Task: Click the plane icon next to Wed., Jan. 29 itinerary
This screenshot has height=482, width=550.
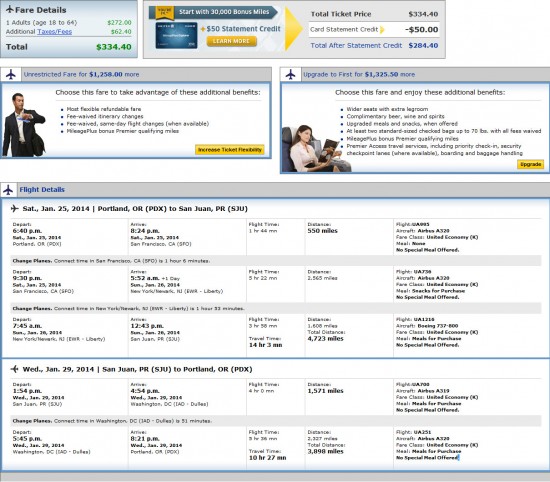Action: click(x=14, y=369)
